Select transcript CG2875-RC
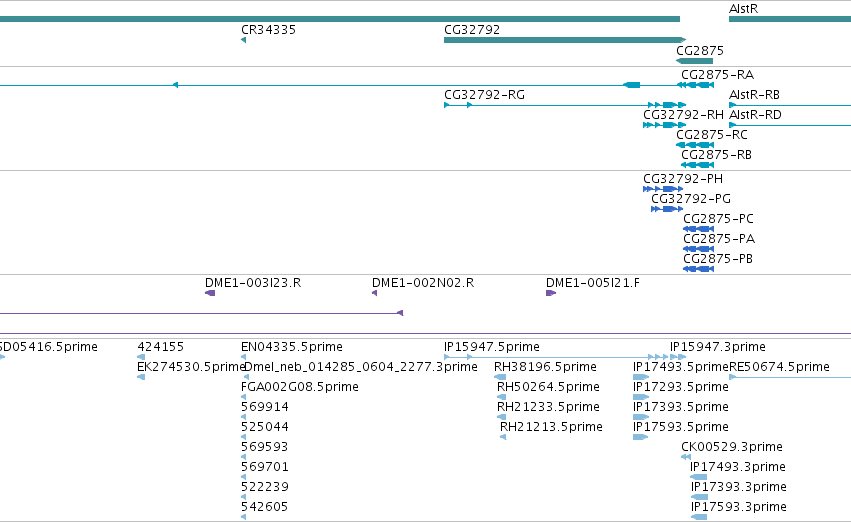Viewport: 851px width, 522px height. coord(712,135)
